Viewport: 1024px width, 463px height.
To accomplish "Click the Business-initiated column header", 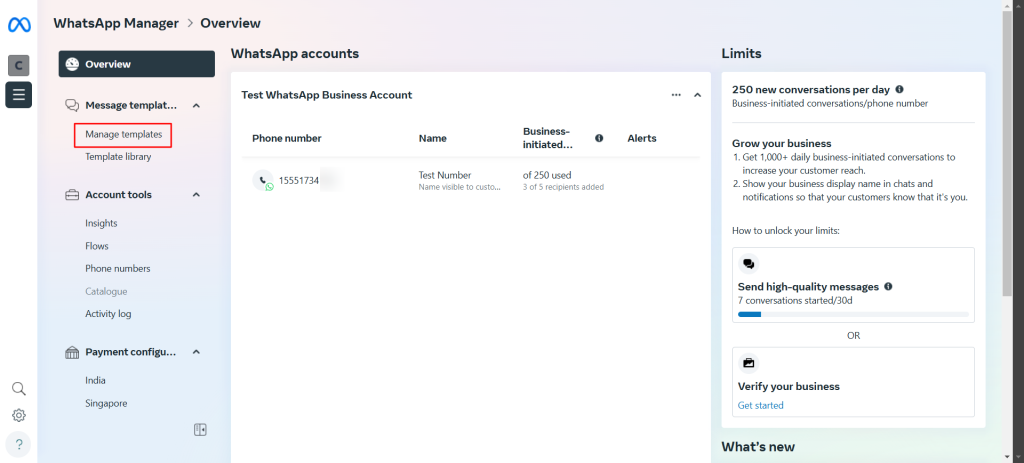I will point(548,138).
